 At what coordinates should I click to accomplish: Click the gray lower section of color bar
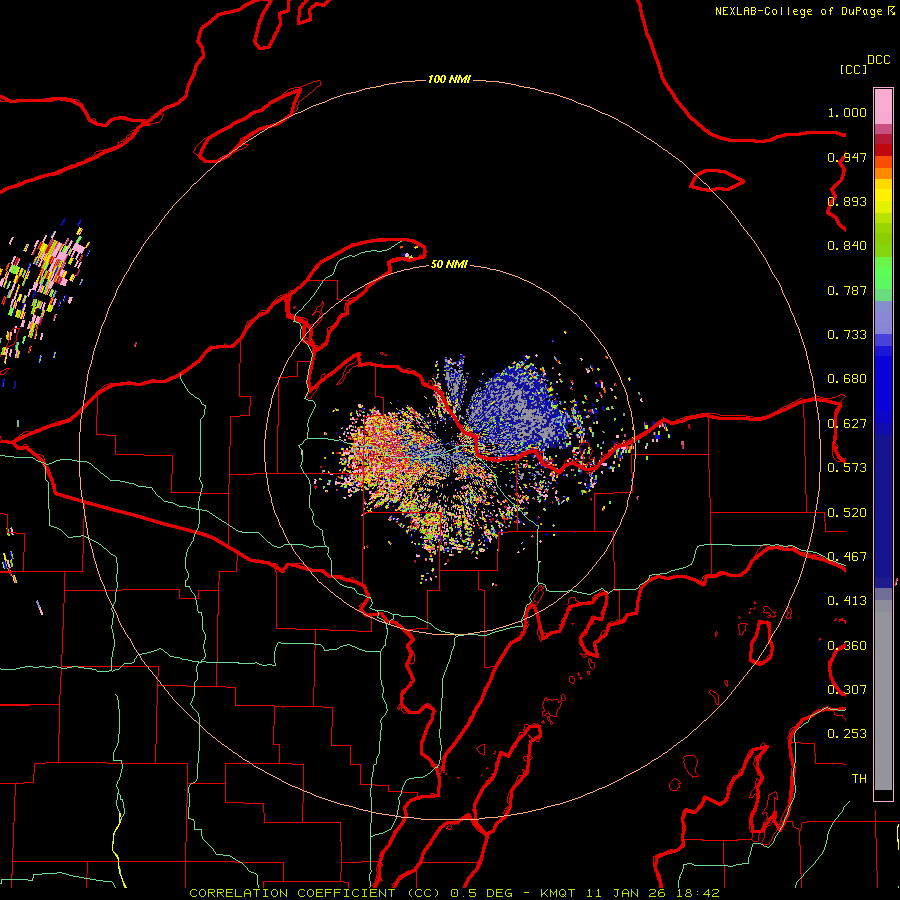pos(883,695)
